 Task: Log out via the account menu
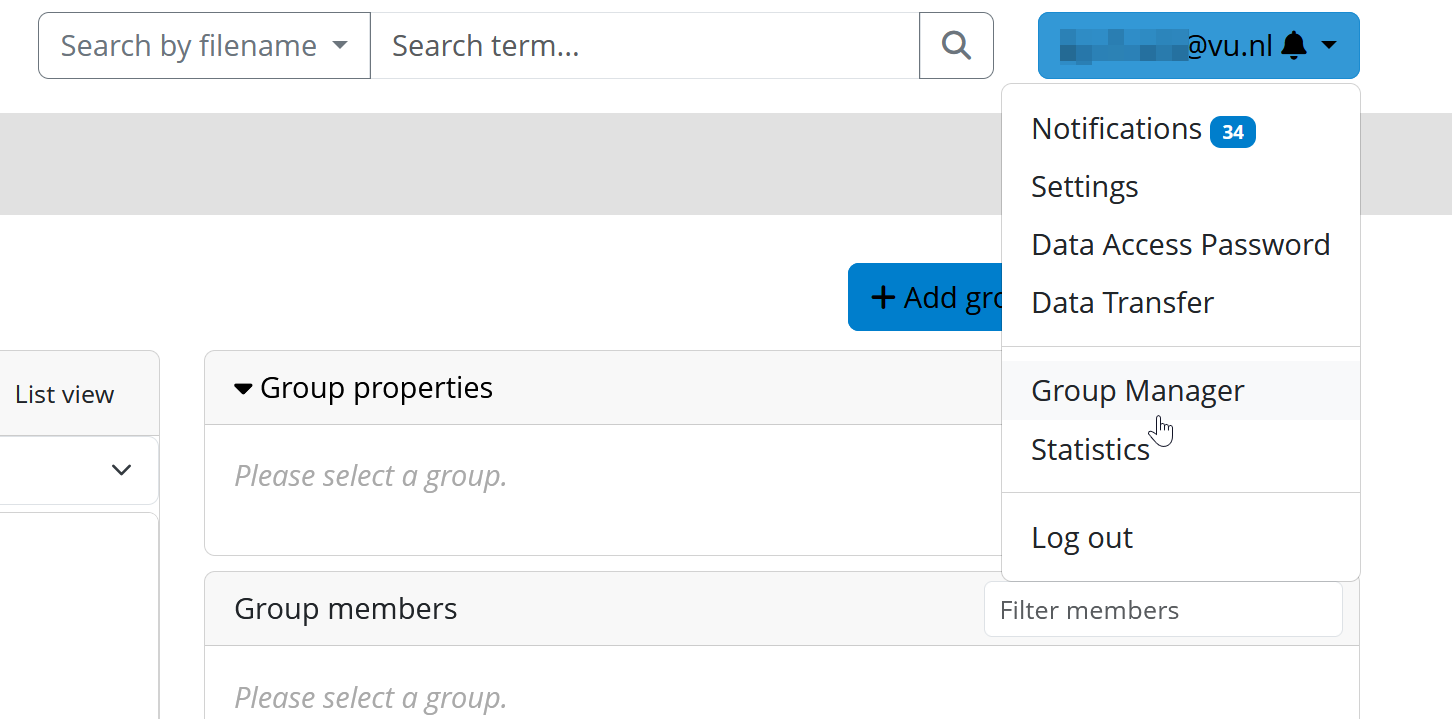tap(1082, 538)
